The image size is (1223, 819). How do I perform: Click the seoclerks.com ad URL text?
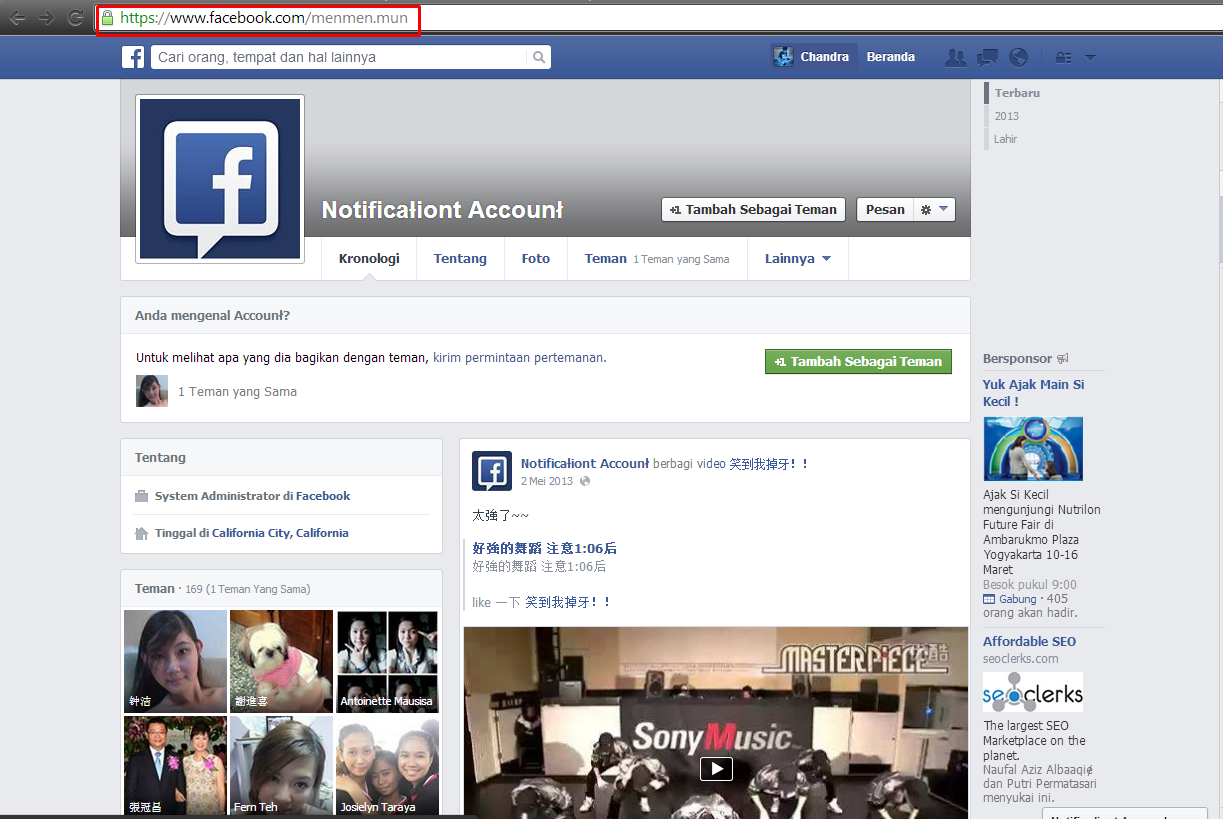[1020, 659]
